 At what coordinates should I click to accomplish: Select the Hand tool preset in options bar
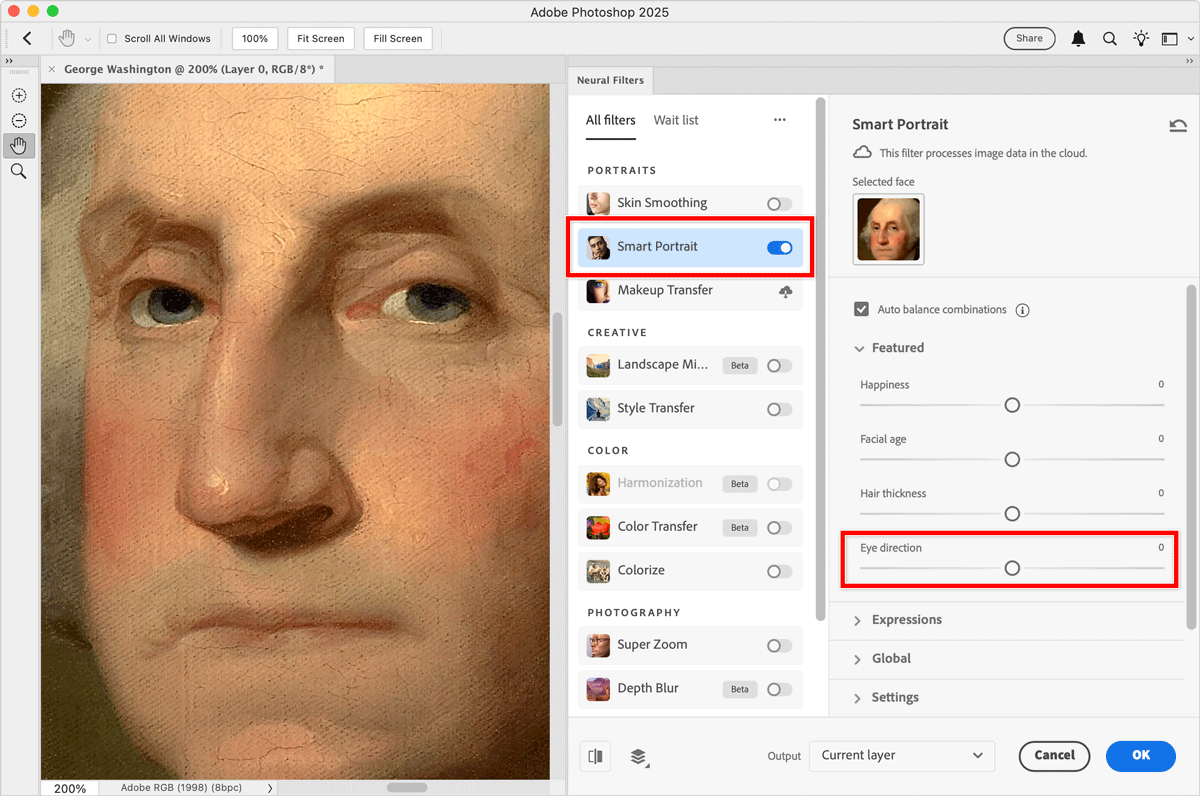67,38
